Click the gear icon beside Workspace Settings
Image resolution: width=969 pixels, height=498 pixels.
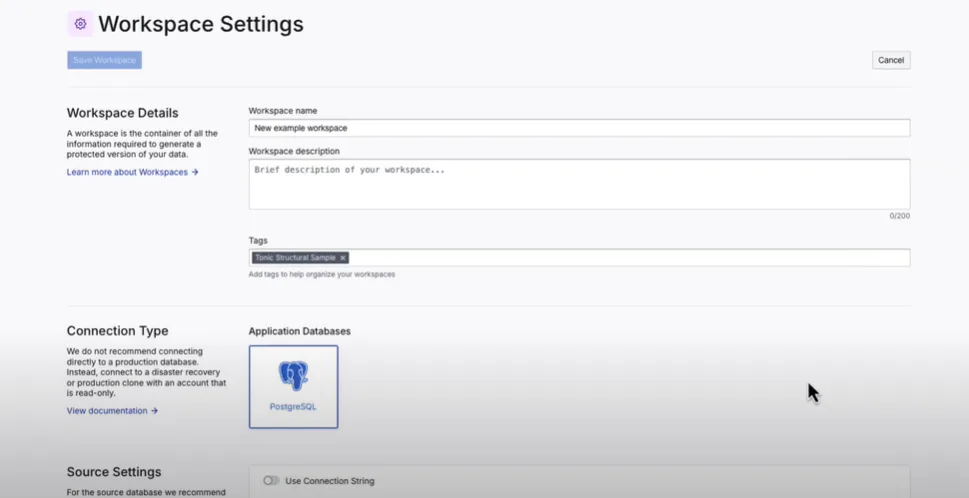pos(80,24)
